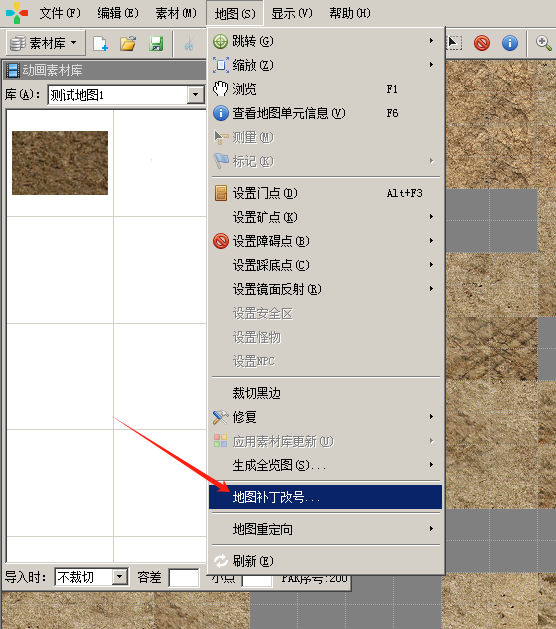Open the 素材库 toolbar dropdown button
556x629 pixels.
(45, 43)
